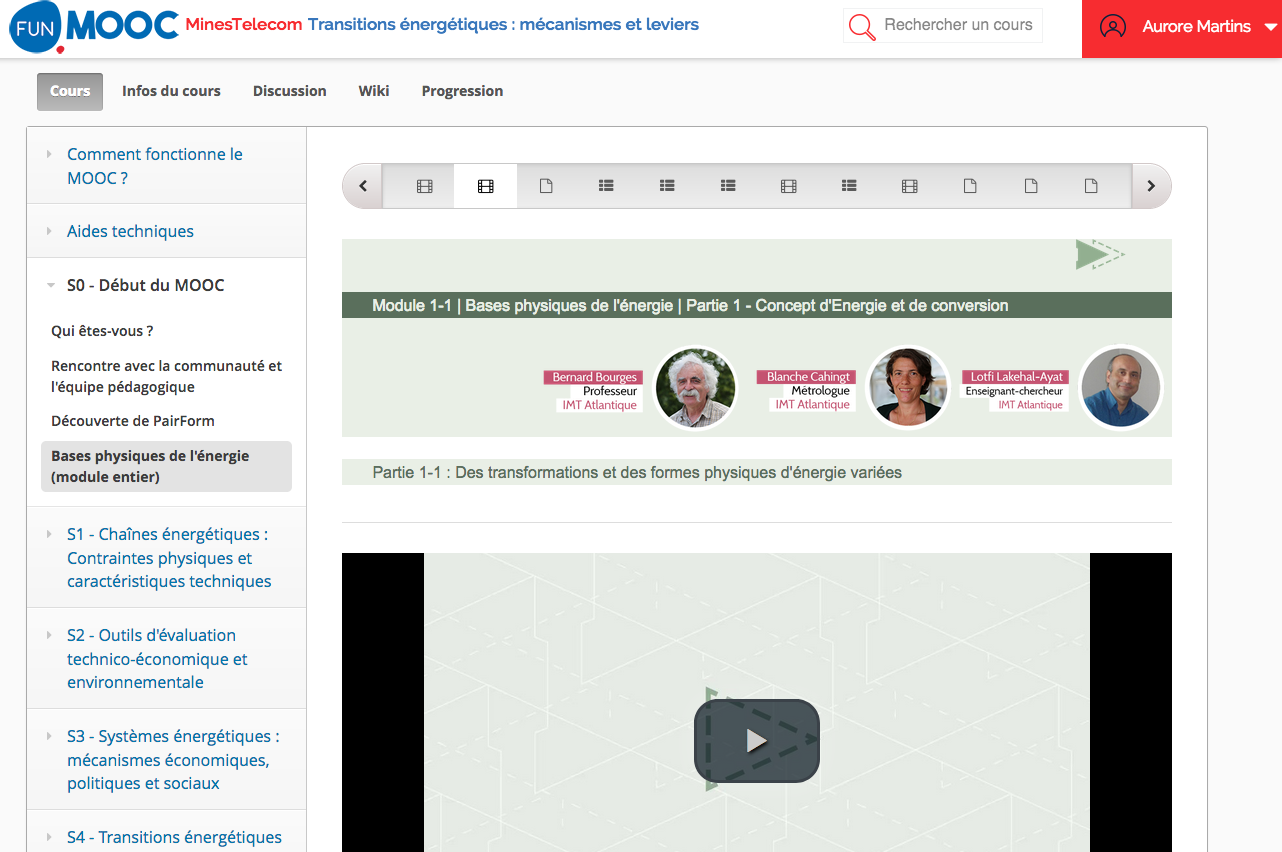1282x852 pixels.
Task: Click the 'Professeur' role label
Action: point(610,391)
